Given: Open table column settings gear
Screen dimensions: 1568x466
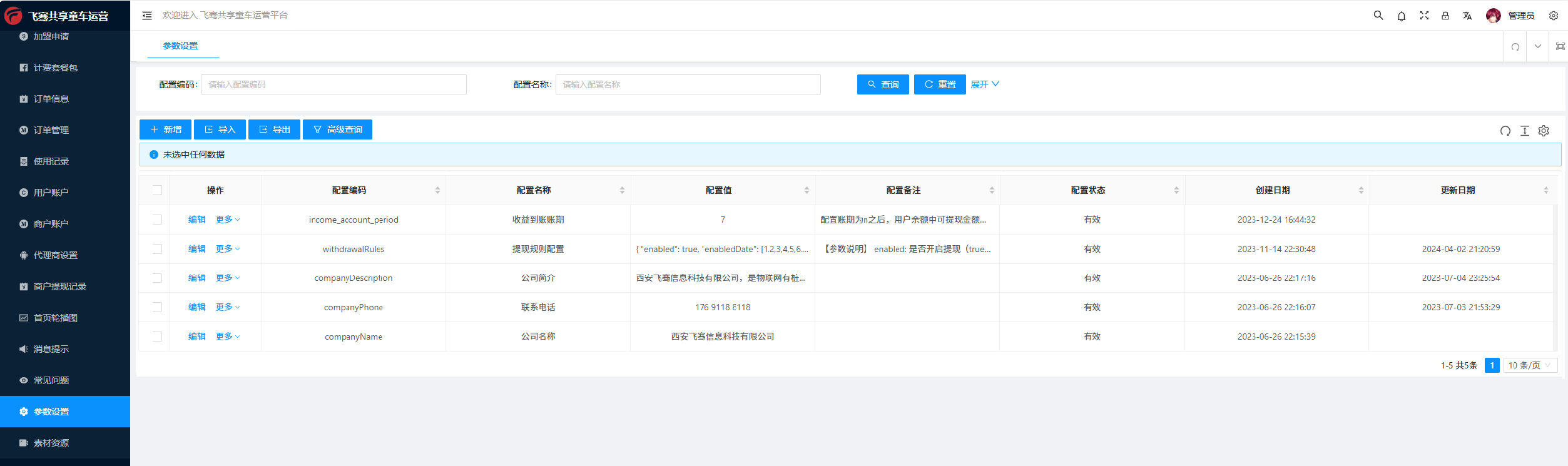Looking at the screenshot, I should coord(1544,131).
